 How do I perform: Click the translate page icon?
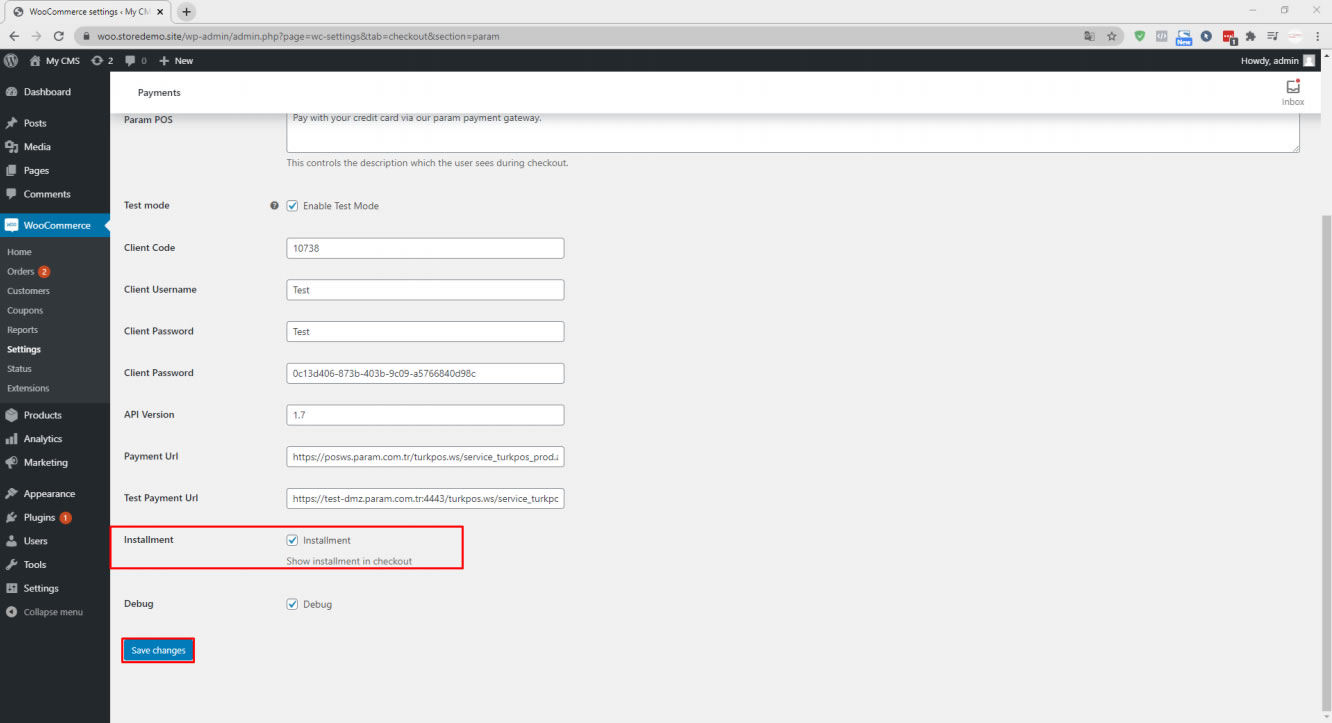pos(1090,36)
